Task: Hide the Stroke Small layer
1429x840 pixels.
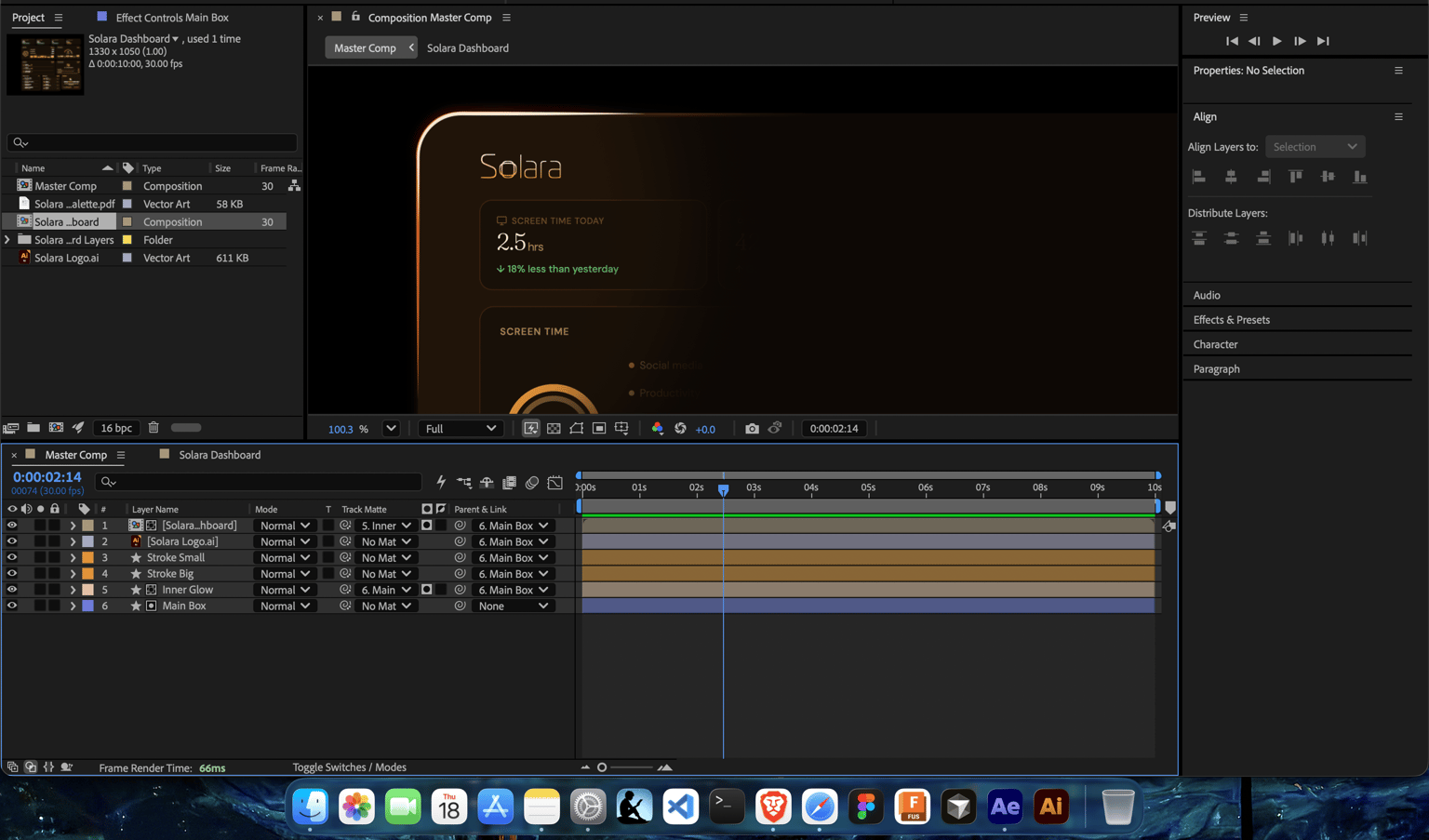Action: pyautogui.click(x=12, y=558)
